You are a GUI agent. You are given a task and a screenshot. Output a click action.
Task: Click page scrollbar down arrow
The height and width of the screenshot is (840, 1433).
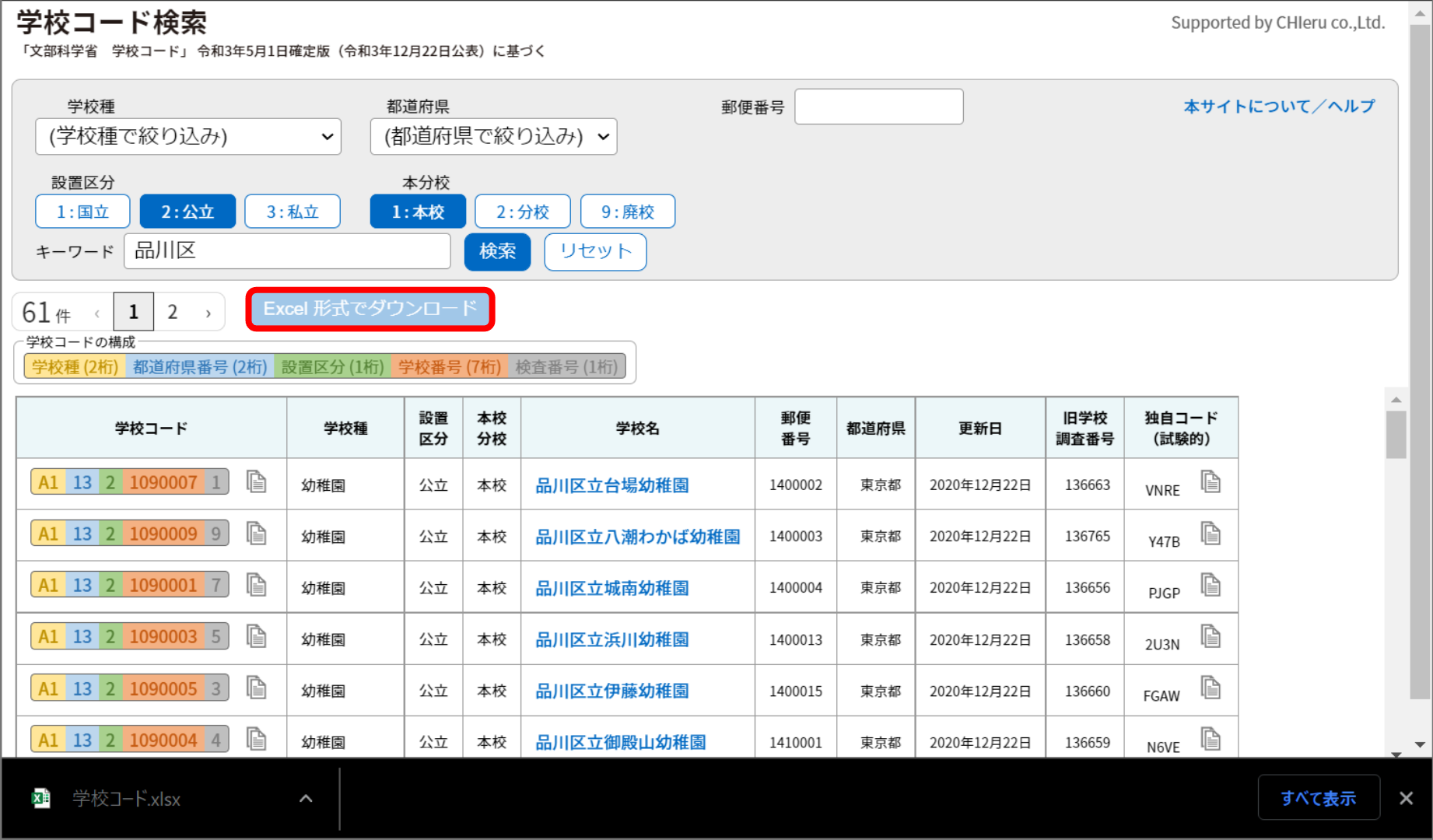1420,744
